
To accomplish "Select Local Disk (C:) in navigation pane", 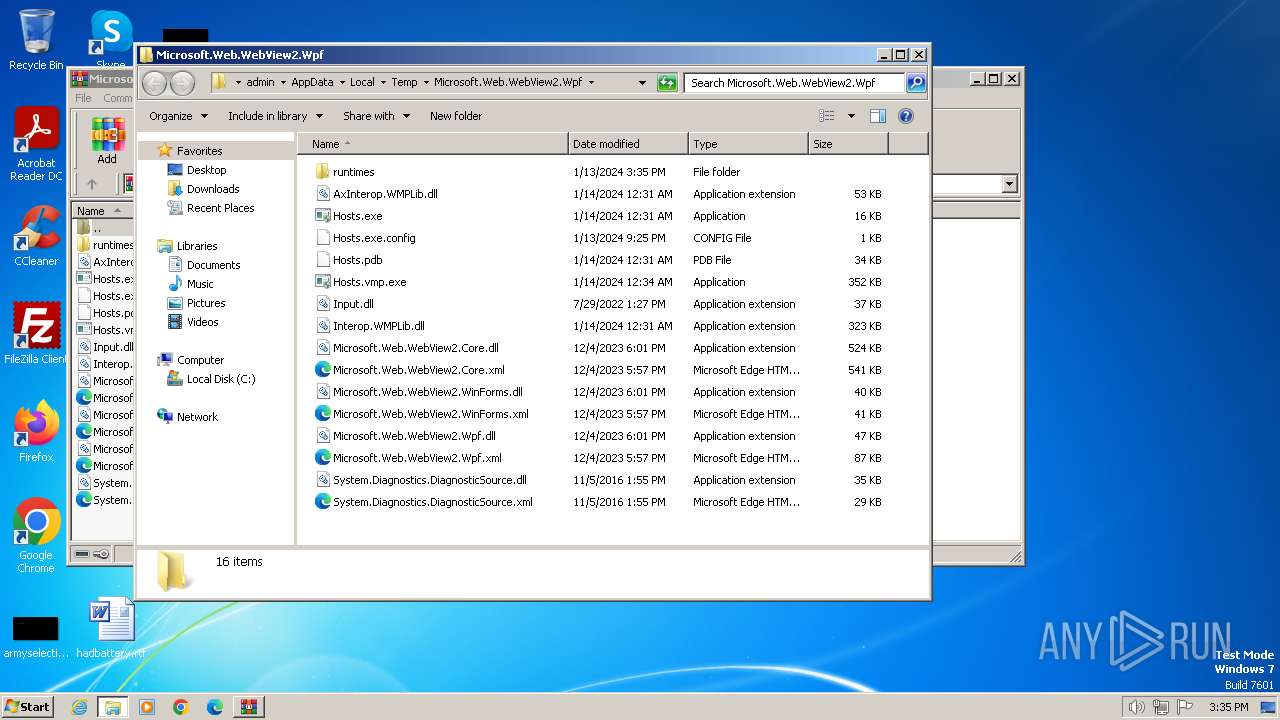I will (x=221, y=379).
